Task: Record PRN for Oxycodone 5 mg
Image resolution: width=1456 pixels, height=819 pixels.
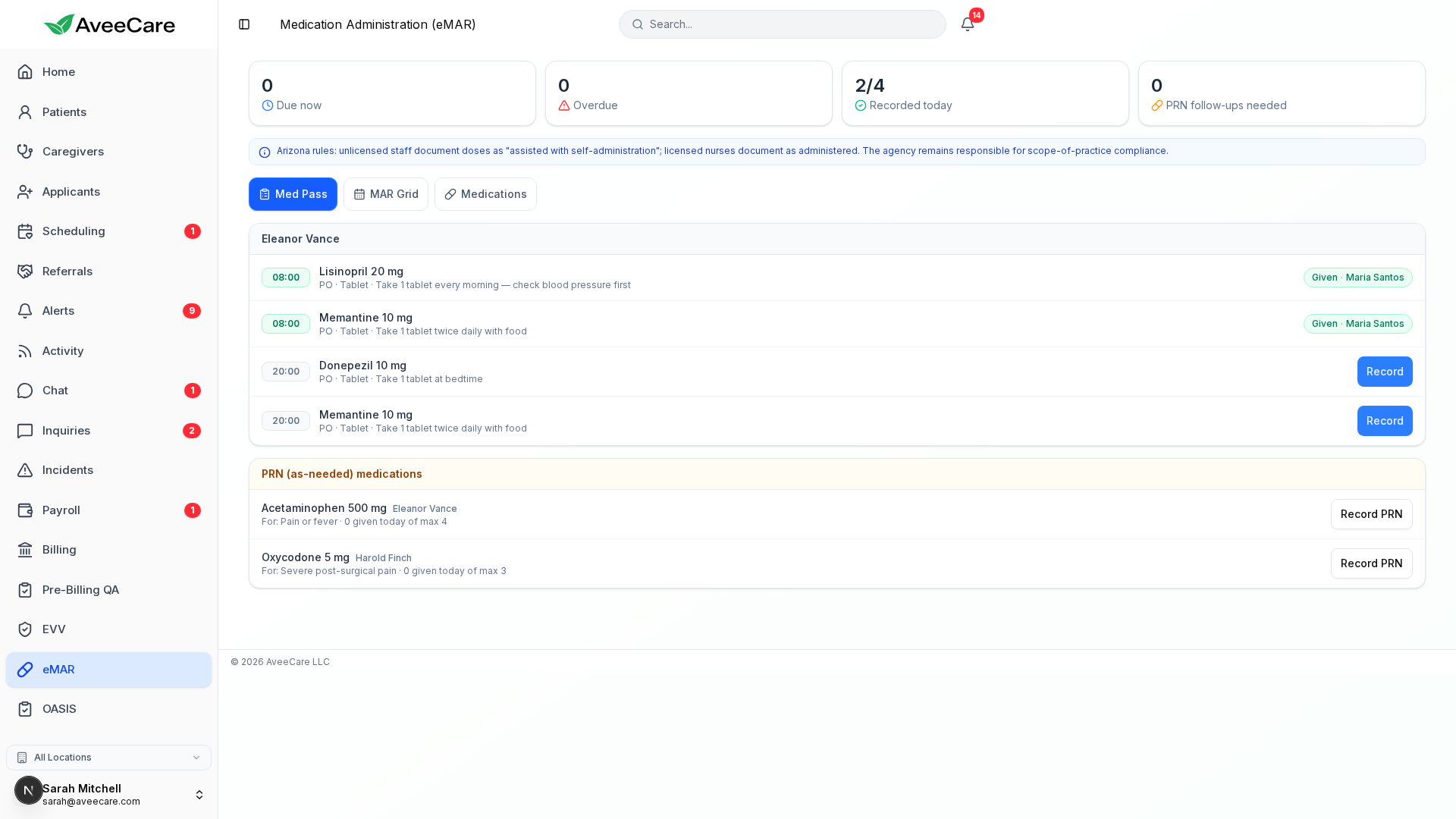Action: point(1371,563)
